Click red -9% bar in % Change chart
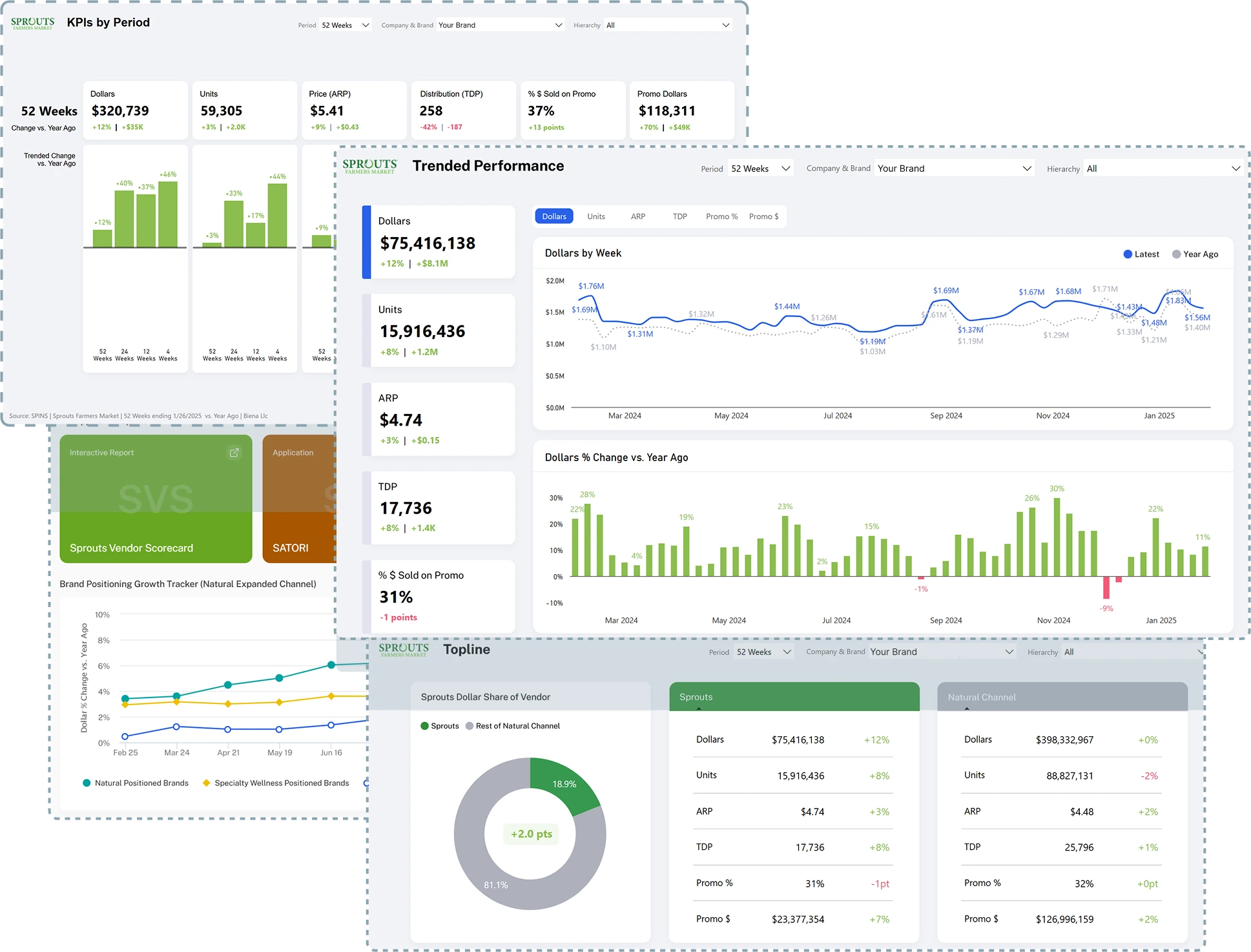Image resolution: width=1251 pixels, height=952 pixels. coord(1106,588)
